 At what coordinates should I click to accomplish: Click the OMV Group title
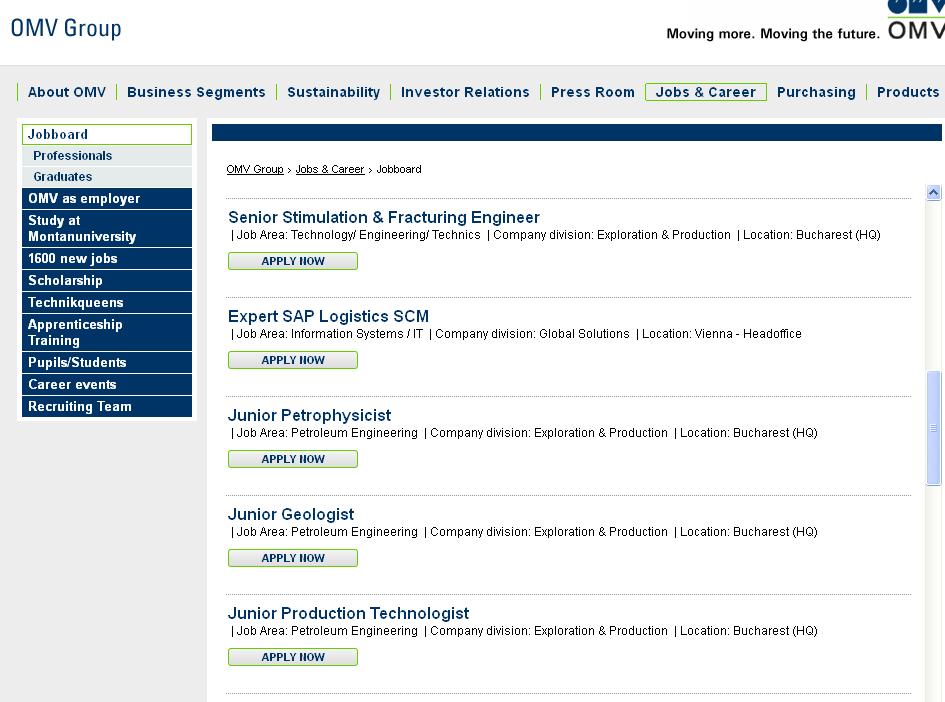66,28
